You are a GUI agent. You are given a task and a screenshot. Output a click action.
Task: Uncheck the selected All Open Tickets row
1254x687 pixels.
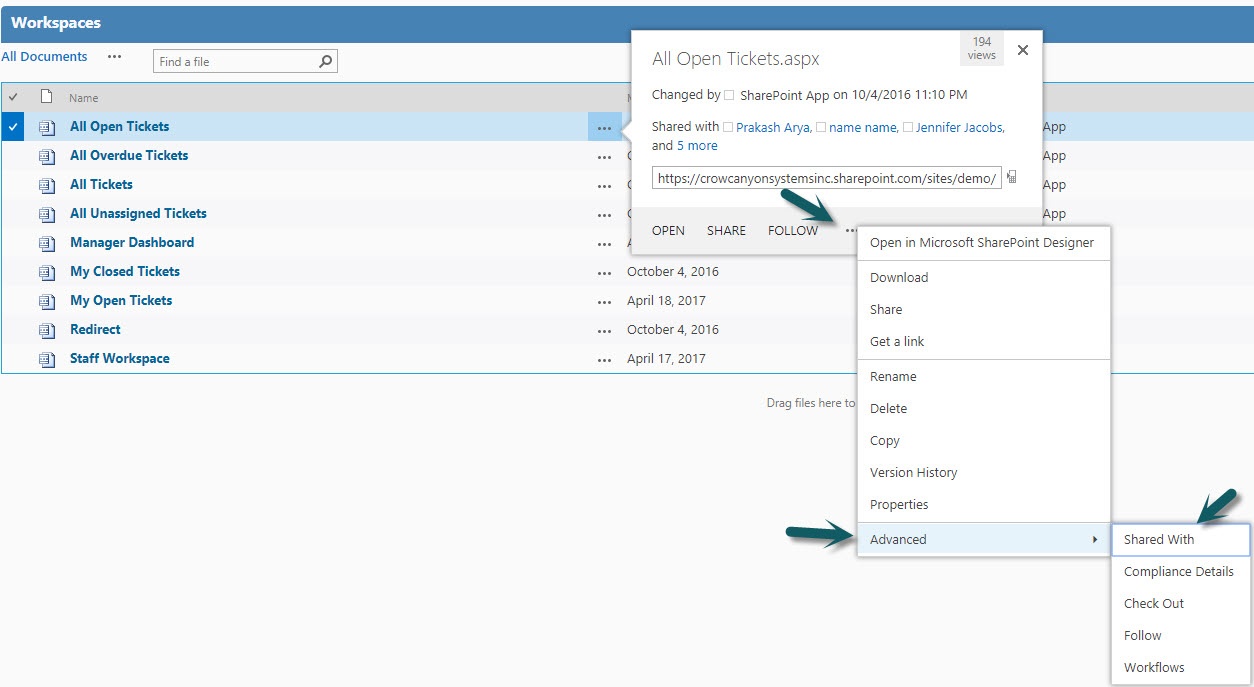(x=13, y=127)
